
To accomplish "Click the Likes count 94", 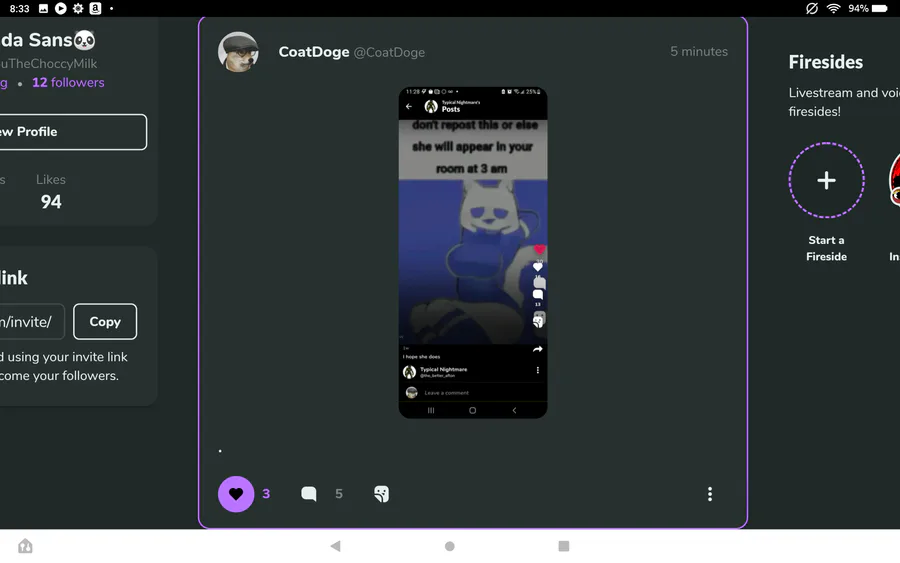I will 51,201.
